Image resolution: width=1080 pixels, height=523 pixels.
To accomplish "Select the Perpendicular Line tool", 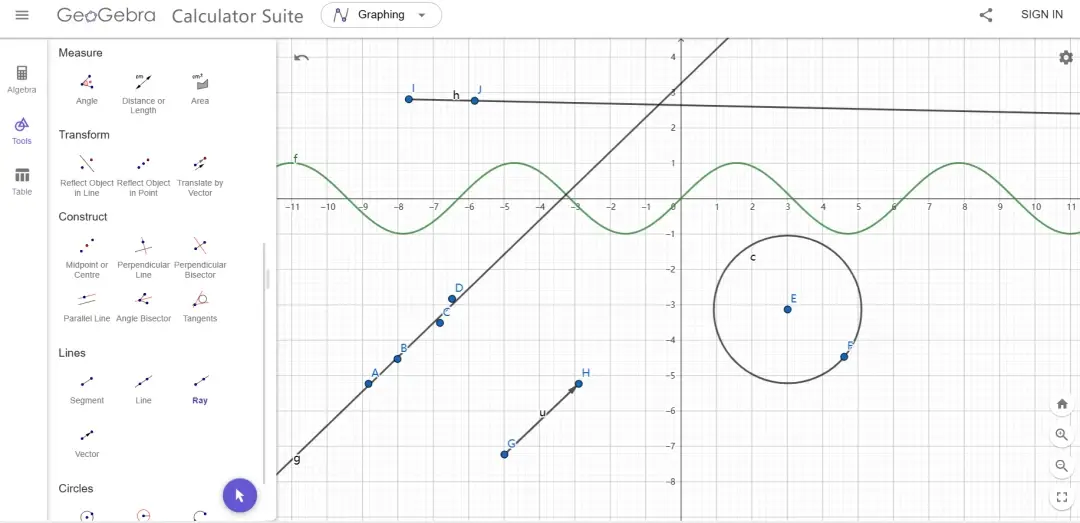I will click(143, 258).
